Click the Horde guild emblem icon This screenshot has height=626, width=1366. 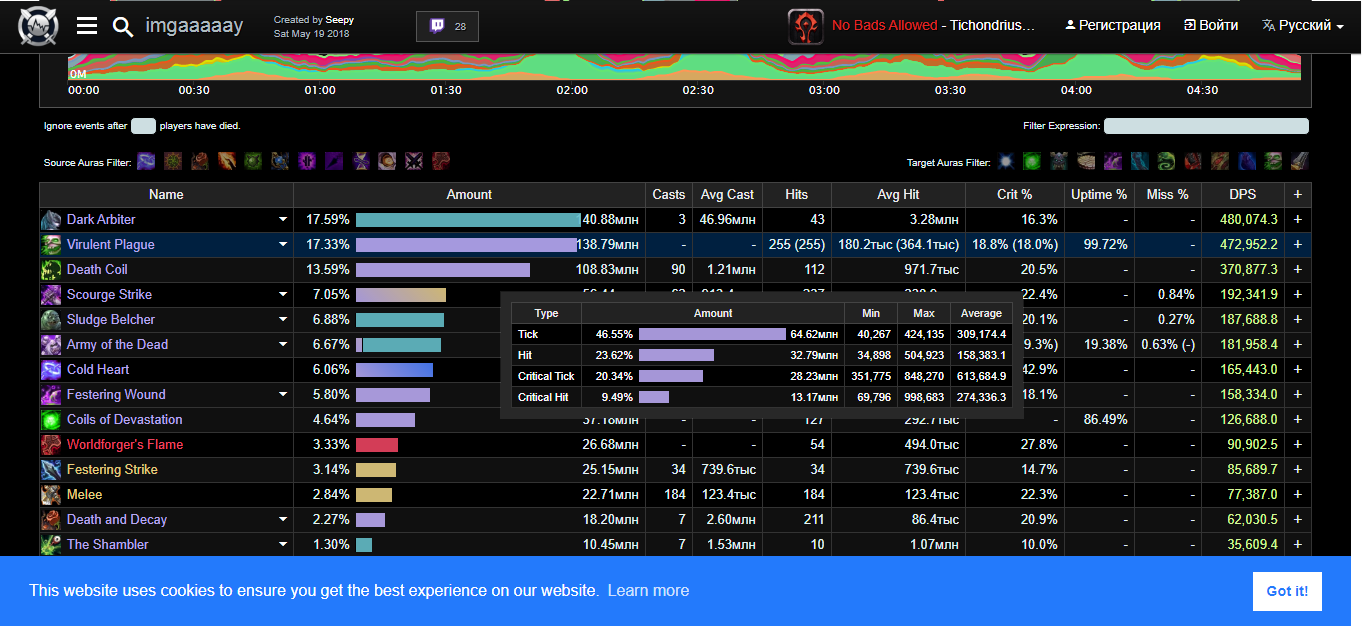[805, 26]
